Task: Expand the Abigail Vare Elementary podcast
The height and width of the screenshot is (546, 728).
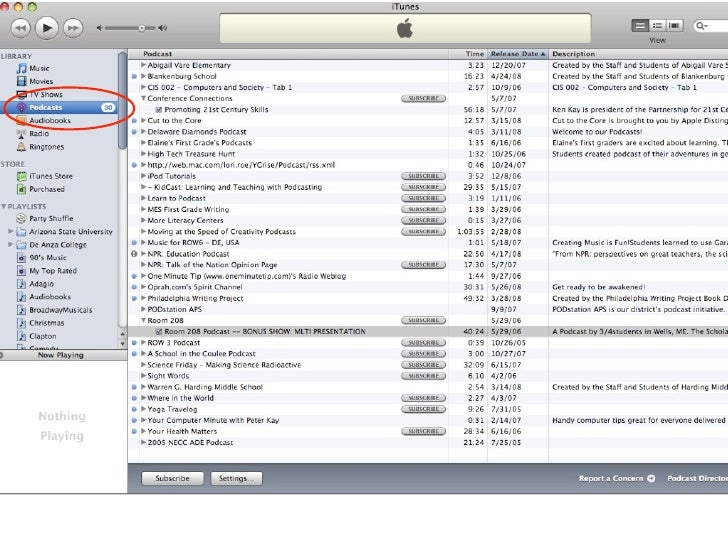Action: point(143,65)
